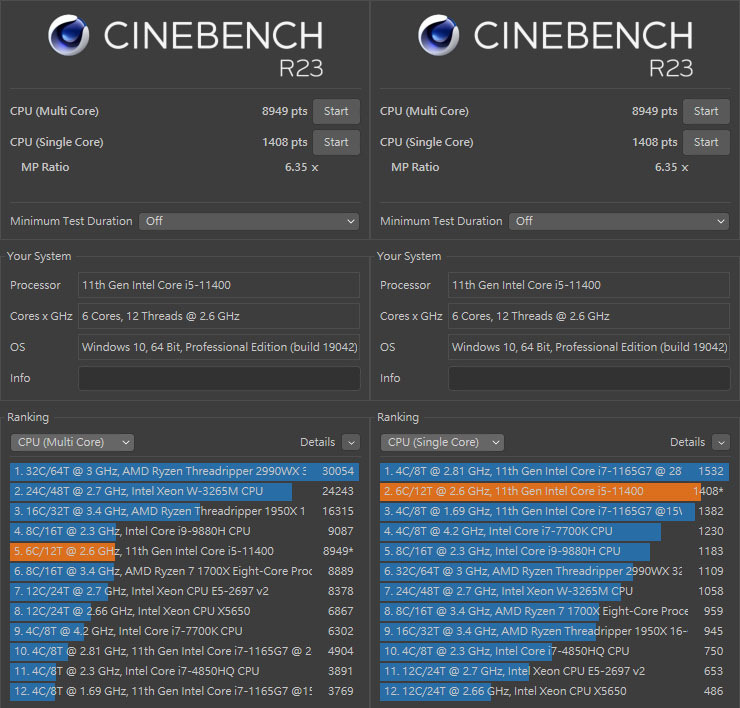Open the CPU (Single Core) ranking dropdown
740x708 pixels.
pyautogui.click(x=442, y=442)
